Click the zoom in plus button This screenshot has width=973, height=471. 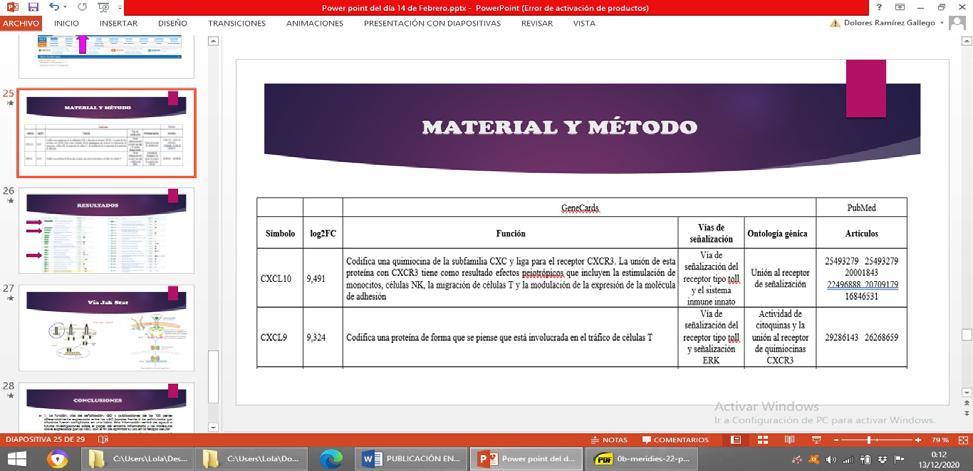point(920,439)
